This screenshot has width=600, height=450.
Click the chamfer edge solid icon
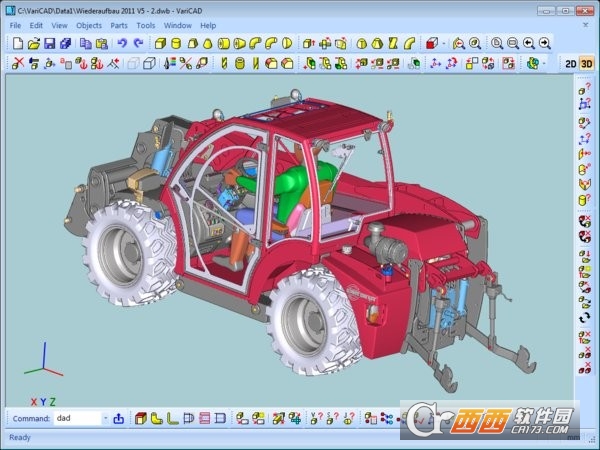tap(287, 63)
